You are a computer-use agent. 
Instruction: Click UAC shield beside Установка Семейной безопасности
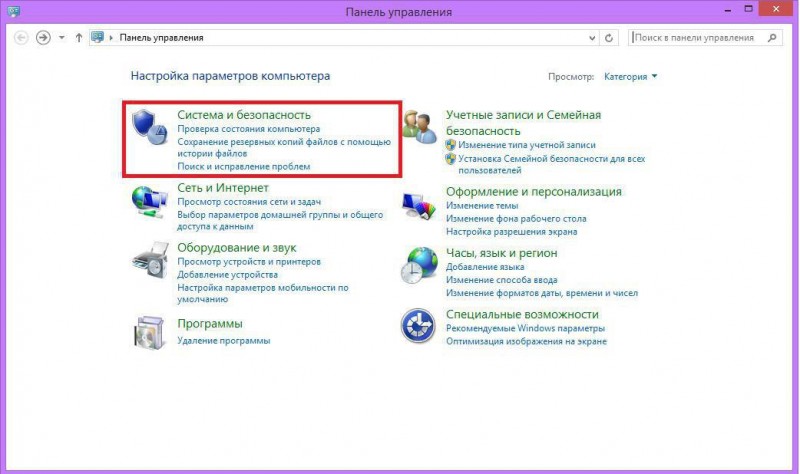tap(451, 159)
